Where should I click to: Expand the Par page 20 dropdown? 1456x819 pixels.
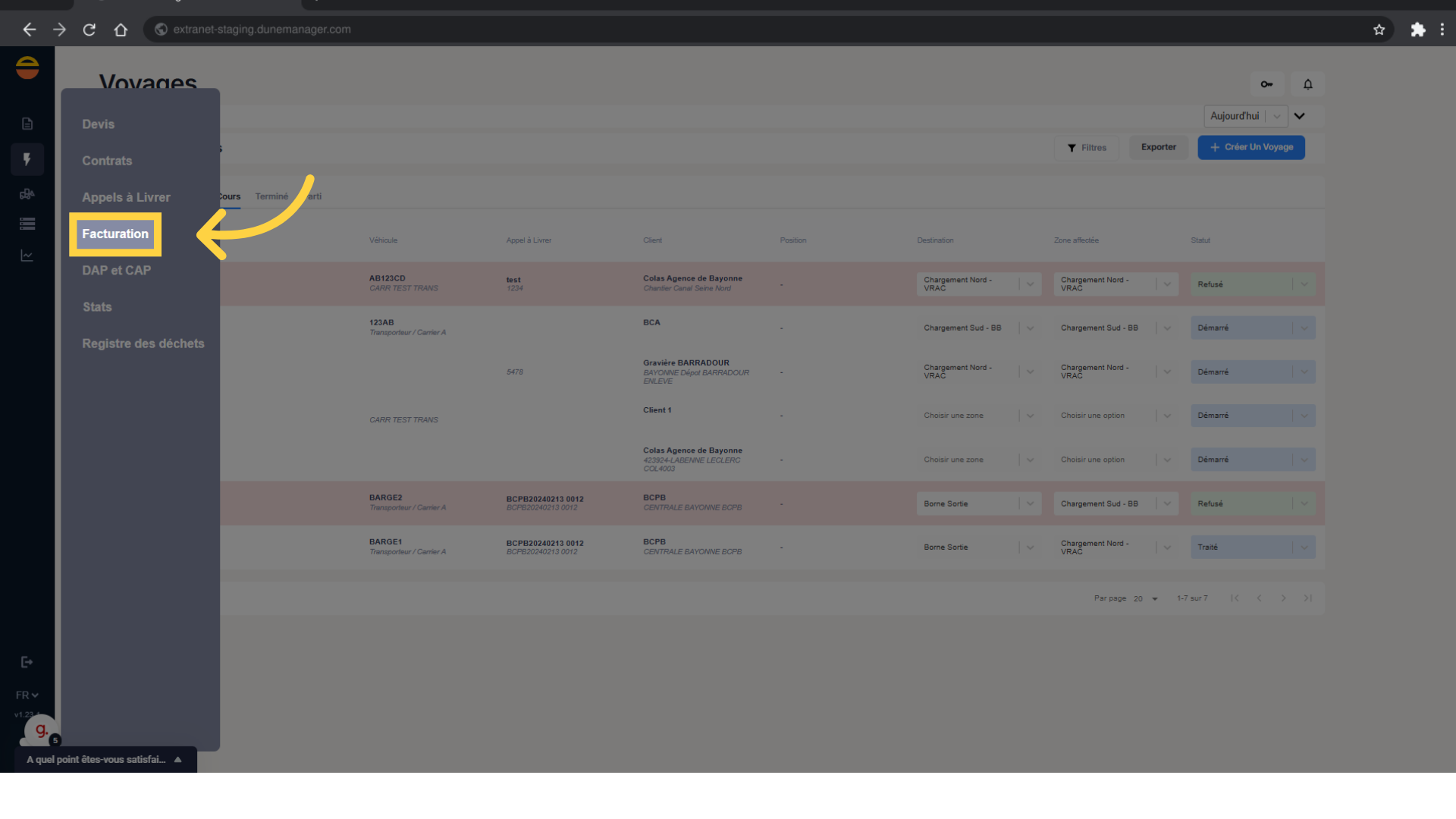point(1145,598)
